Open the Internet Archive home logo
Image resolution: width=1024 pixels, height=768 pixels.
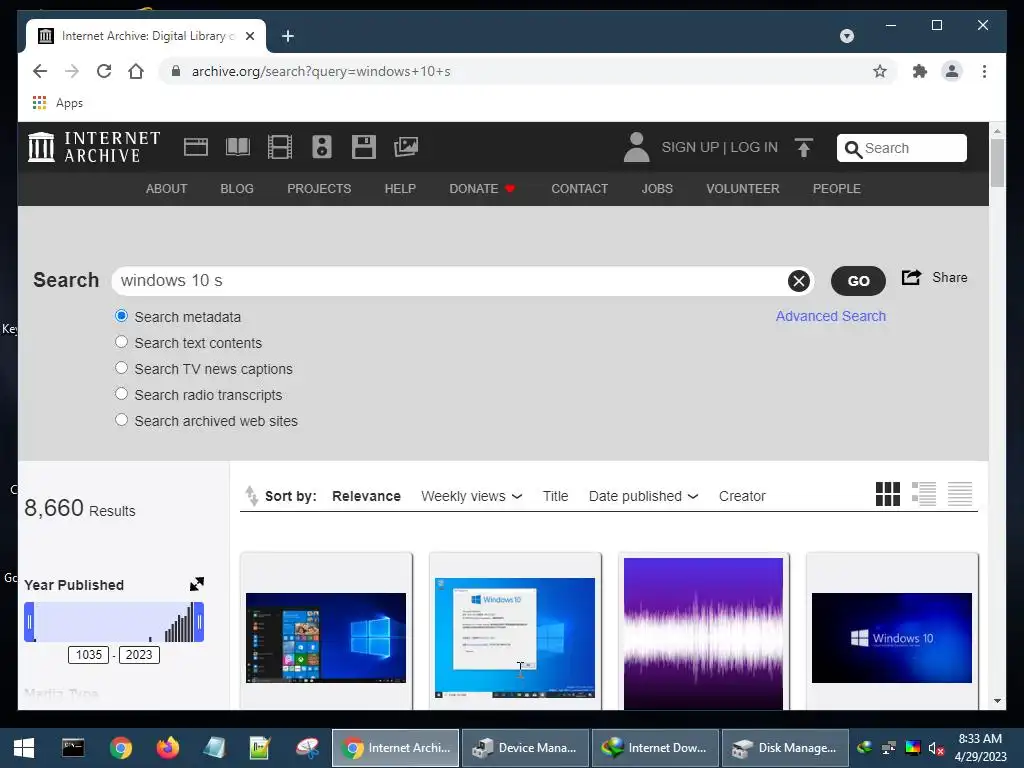[94, 147]
